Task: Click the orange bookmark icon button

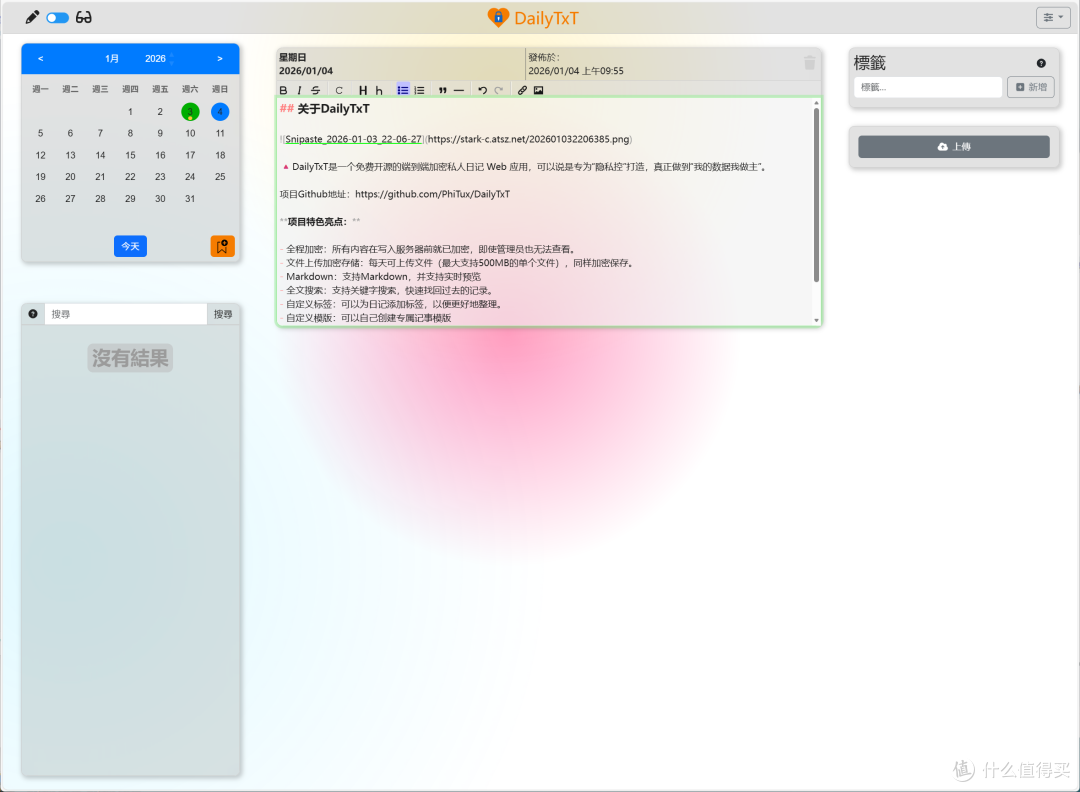Action: [x=222, y=246]
